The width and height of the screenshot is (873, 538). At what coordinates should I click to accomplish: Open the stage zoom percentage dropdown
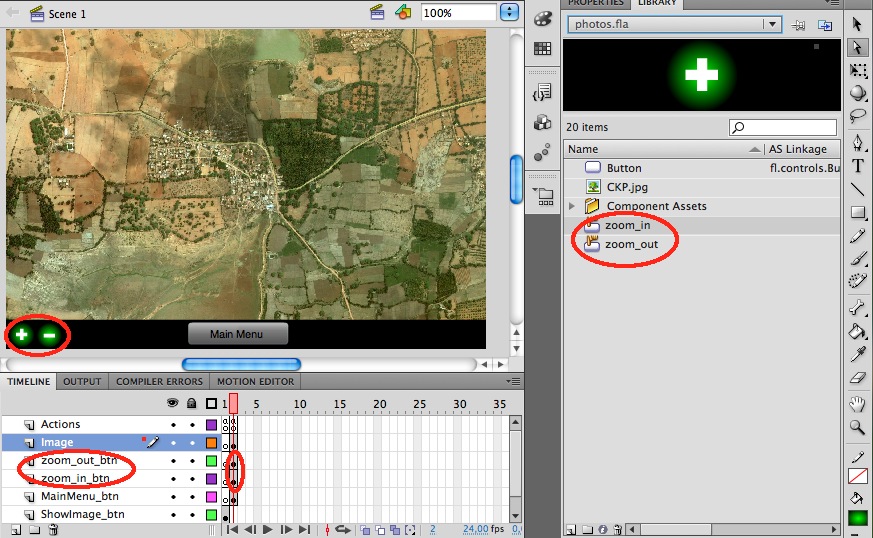509,12
